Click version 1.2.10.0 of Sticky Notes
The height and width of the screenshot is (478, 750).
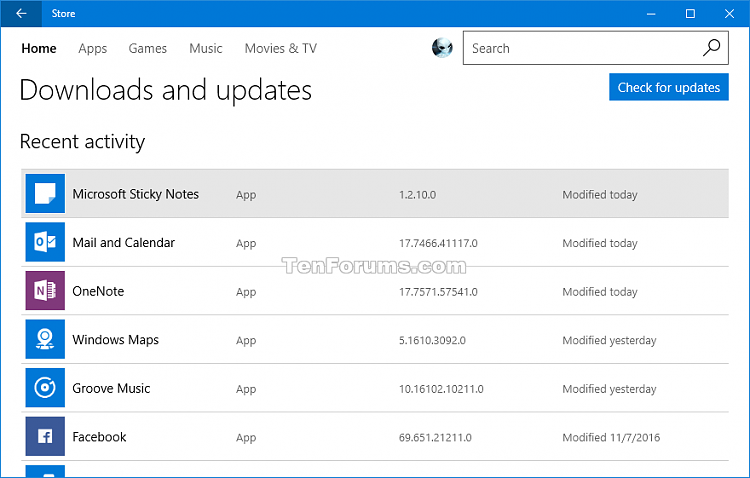click(417, 195)
